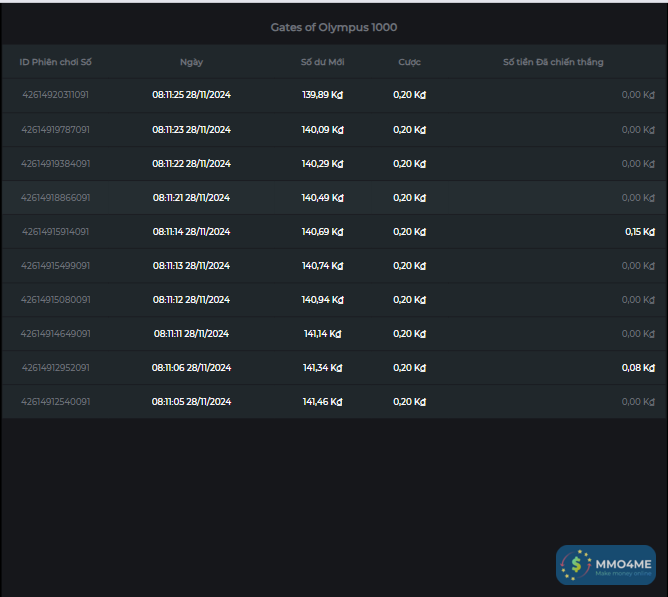Open session ID 42614914649091
The height and width of the screenshot is (597, 668).
(55, 333)
